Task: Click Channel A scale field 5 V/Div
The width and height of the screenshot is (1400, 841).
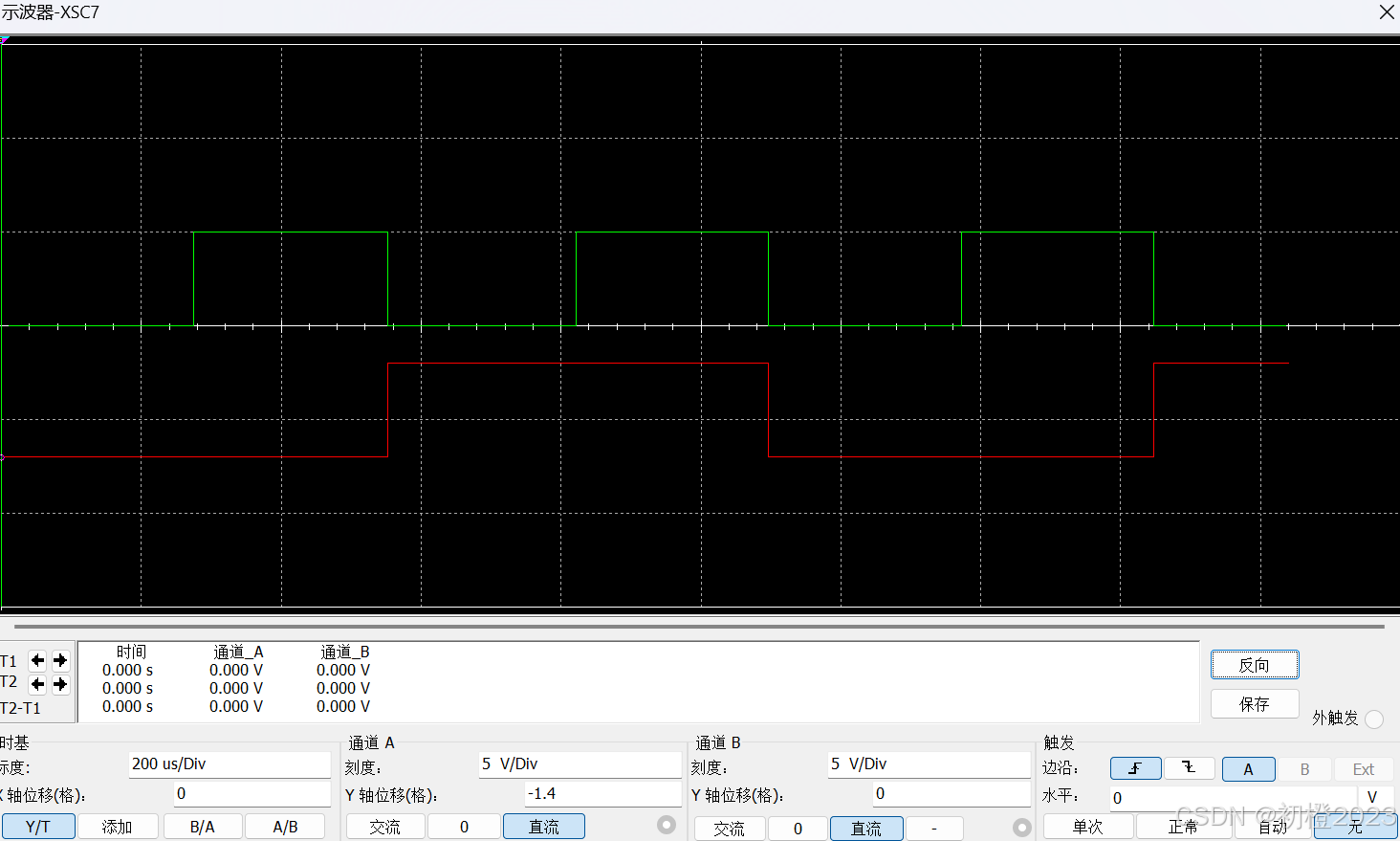Action: pos(580,764)
